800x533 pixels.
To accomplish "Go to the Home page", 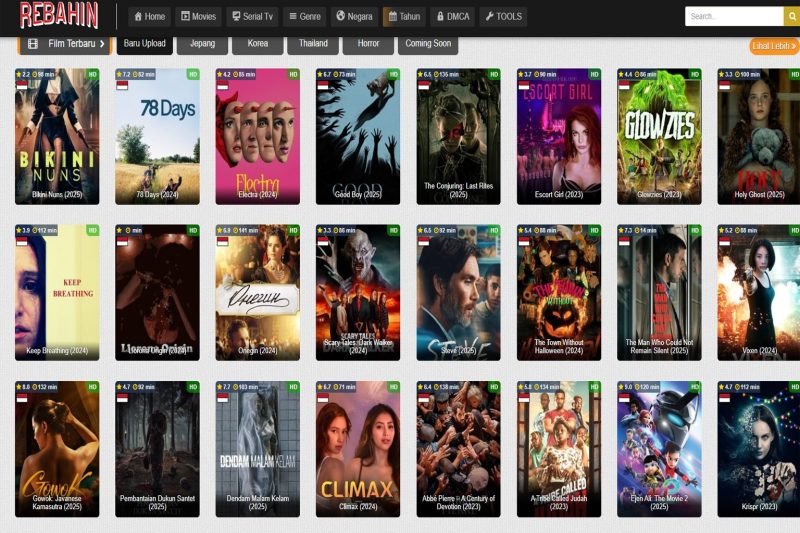I will [x=148, y=17].
